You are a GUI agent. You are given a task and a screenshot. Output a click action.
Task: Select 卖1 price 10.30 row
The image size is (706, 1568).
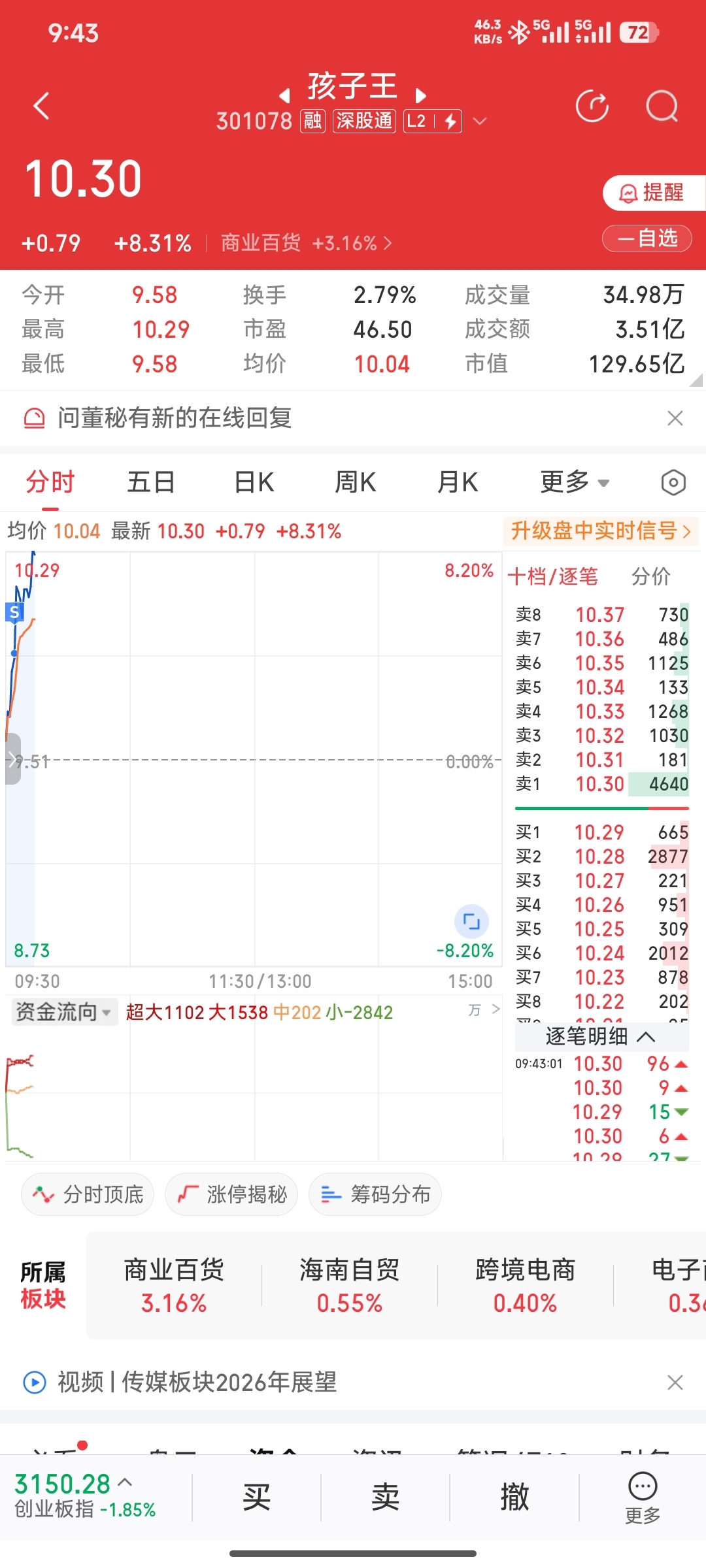pyautogui.click(x=601, y=784)
